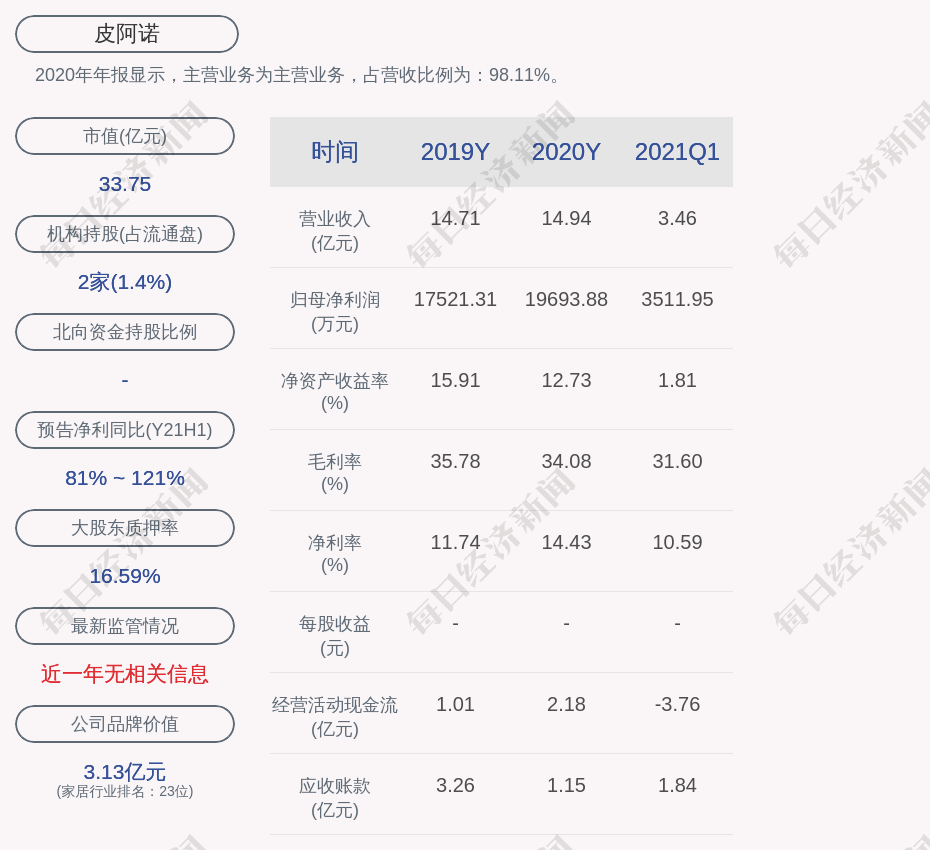Select the 北向资金持股比例 pill
Image resolution: width=930 pixels, height=850 pixels.
click(x=125, y=332)
